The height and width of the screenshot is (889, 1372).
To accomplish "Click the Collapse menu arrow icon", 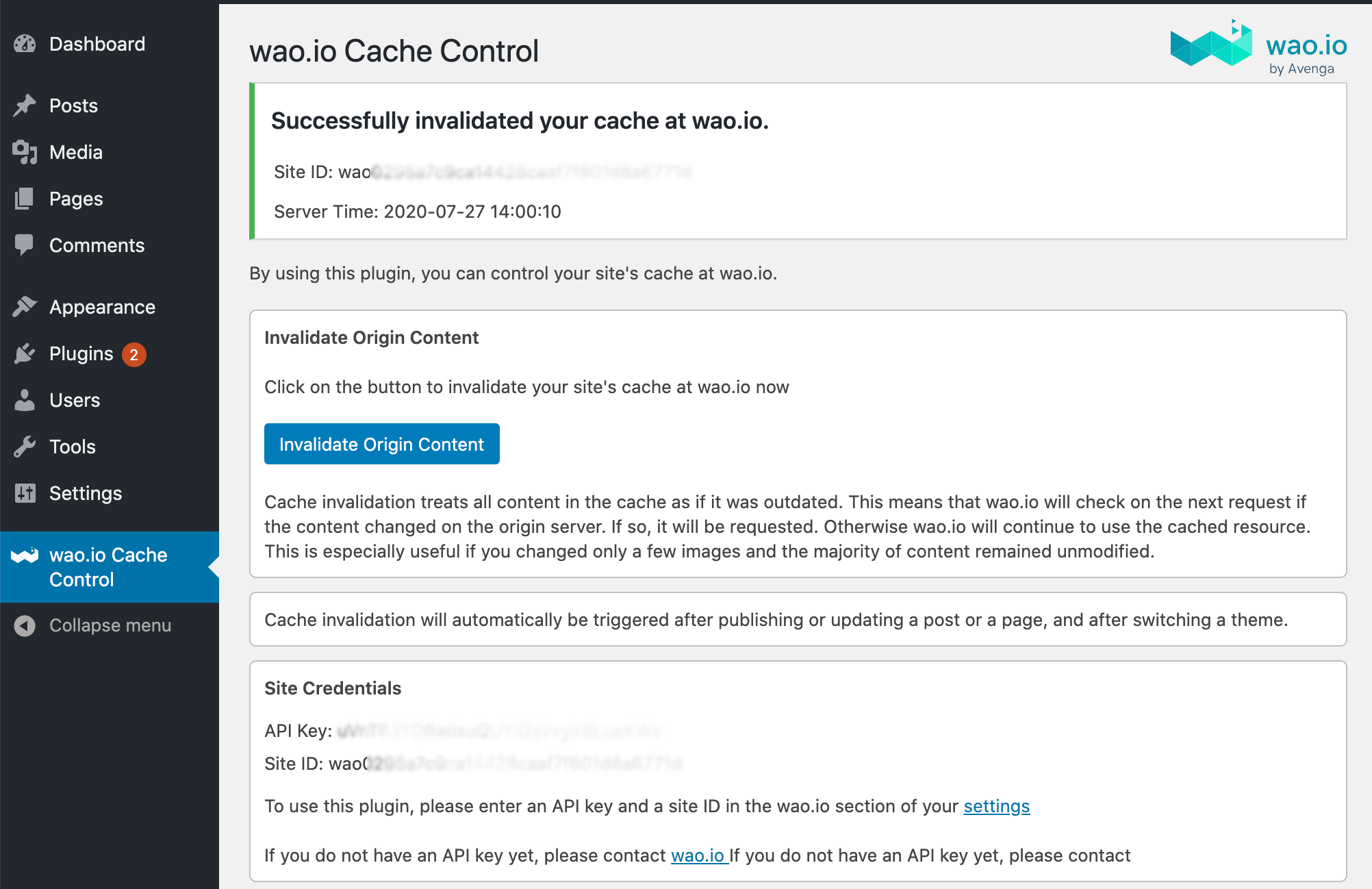I will click(x=25, y=625).
